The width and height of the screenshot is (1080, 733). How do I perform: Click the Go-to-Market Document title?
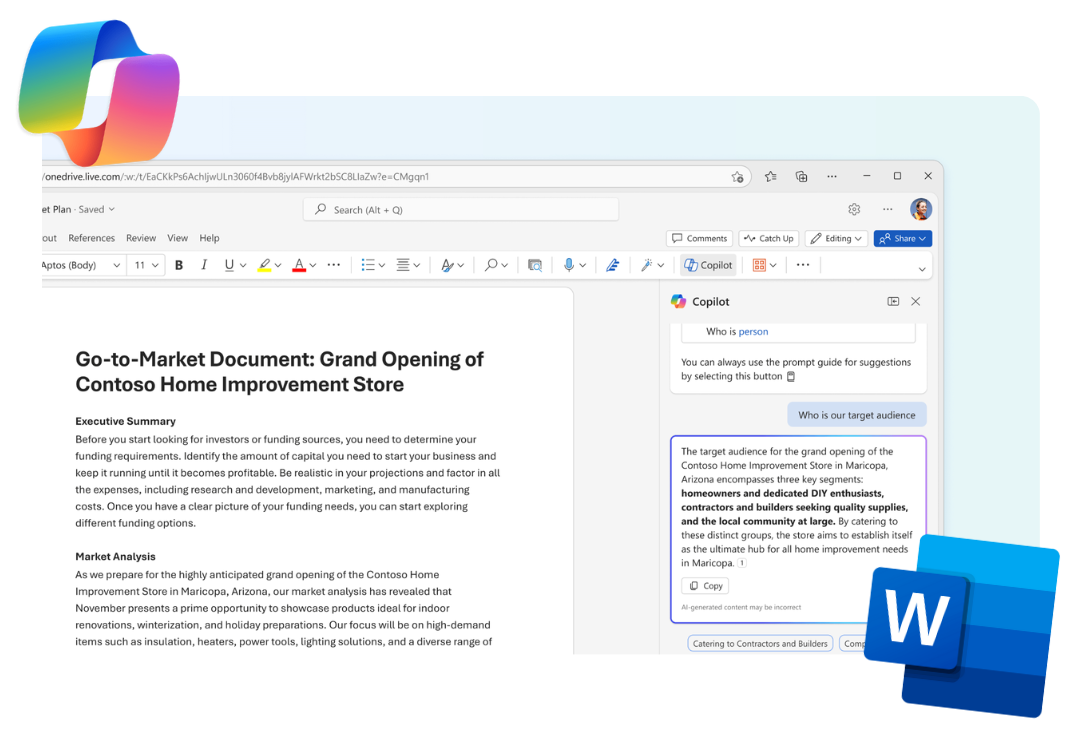279,372
